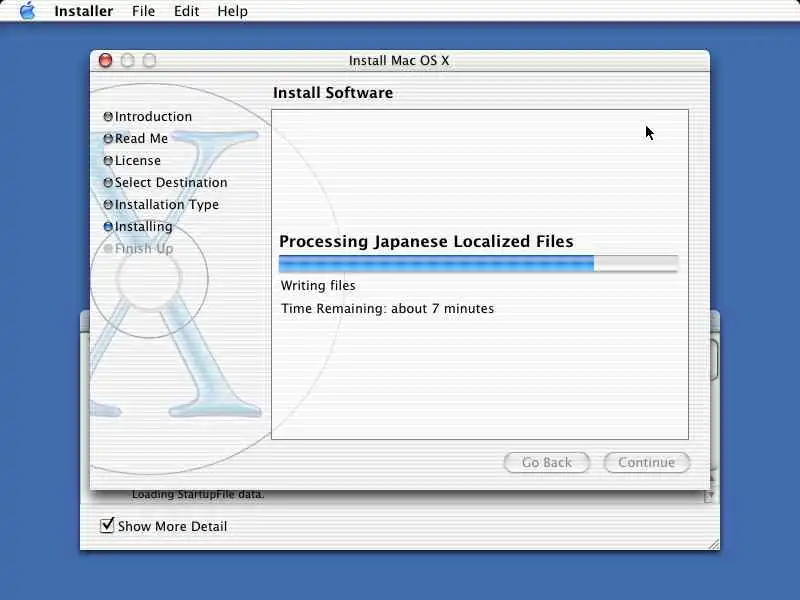Viewport: 800px width, 600px height.
Task: Open the Apple menu icon
Action: (28, 11)
